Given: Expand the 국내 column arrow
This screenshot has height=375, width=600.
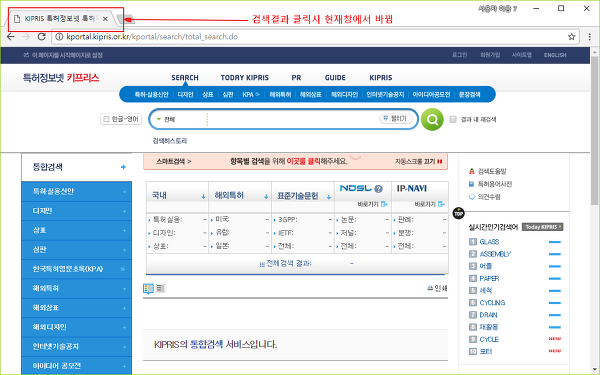Looking at the screenshot, I should (x=204, y=197).
